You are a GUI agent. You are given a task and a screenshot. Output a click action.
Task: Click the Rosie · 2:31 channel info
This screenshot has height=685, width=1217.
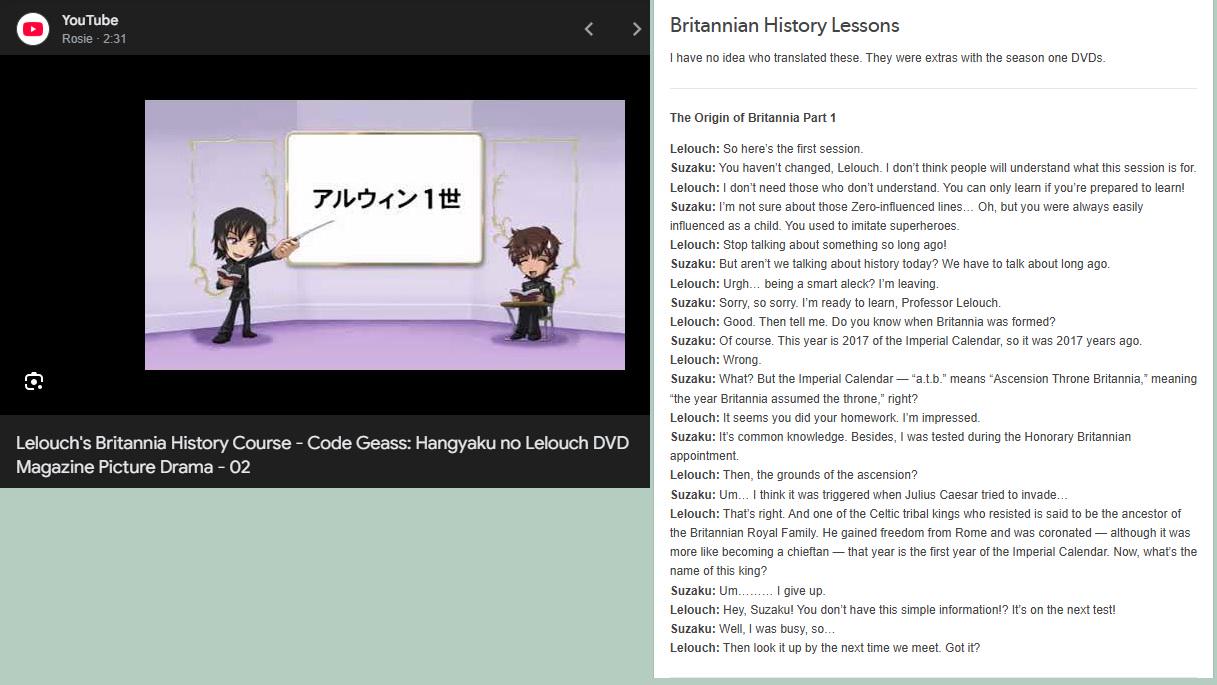coord(94,39)
